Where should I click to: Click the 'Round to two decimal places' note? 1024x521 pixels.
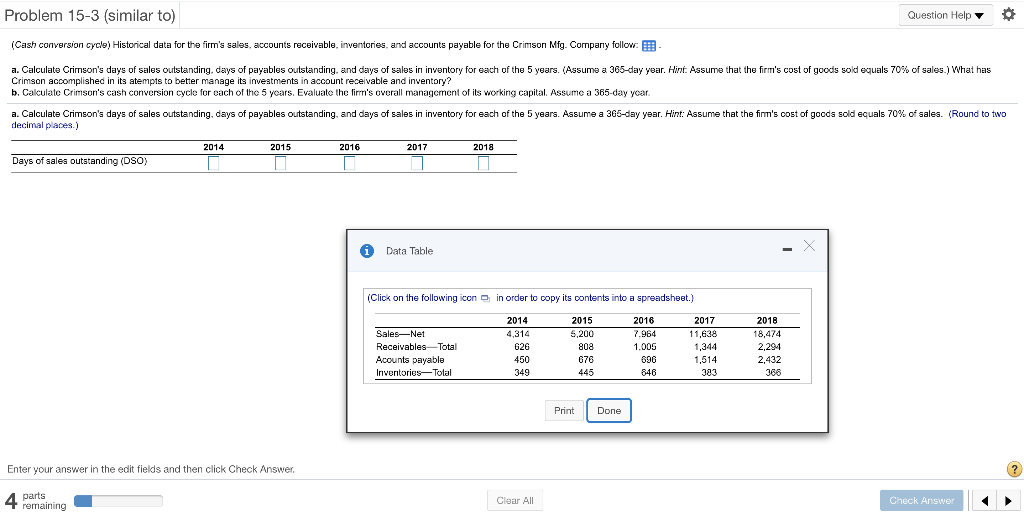tap(509, 119)
